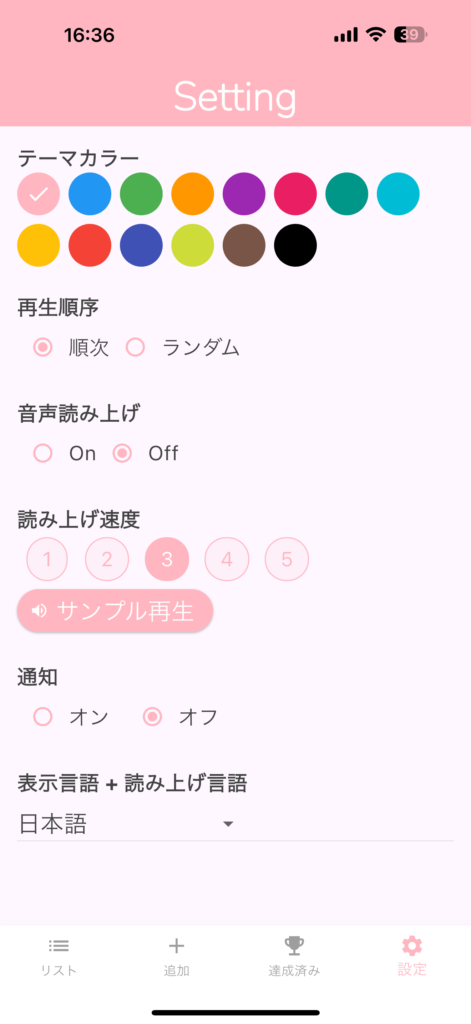
Task: Click the language dropdown arrow
Action: [x=228, y=824]
